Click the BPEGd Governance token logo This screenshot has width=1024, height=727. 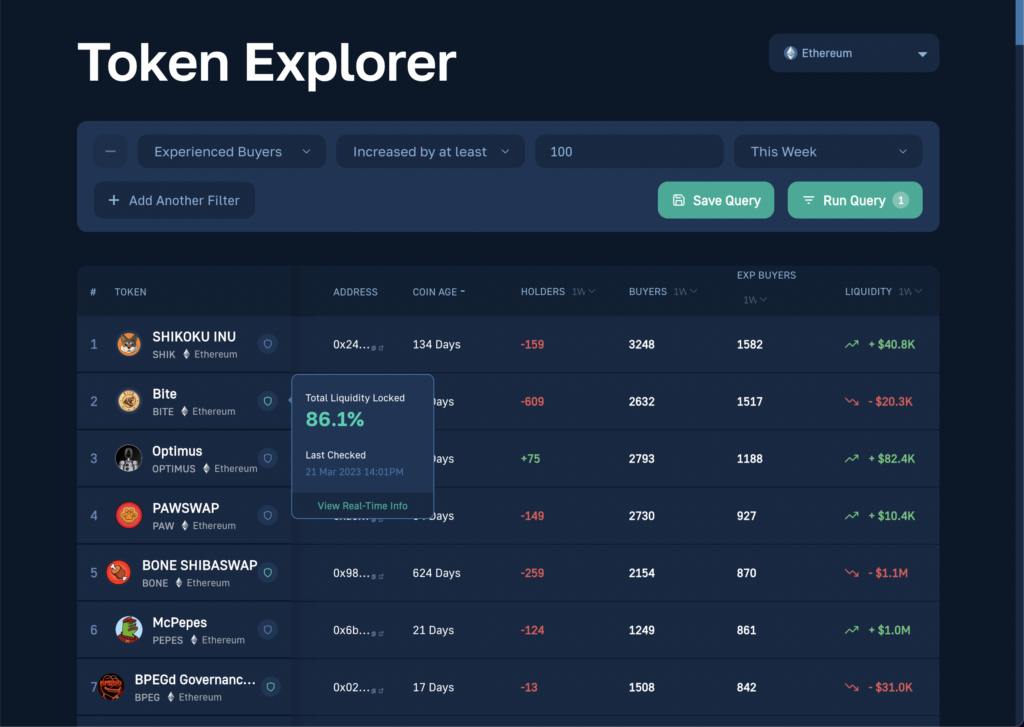pos(112,687)
